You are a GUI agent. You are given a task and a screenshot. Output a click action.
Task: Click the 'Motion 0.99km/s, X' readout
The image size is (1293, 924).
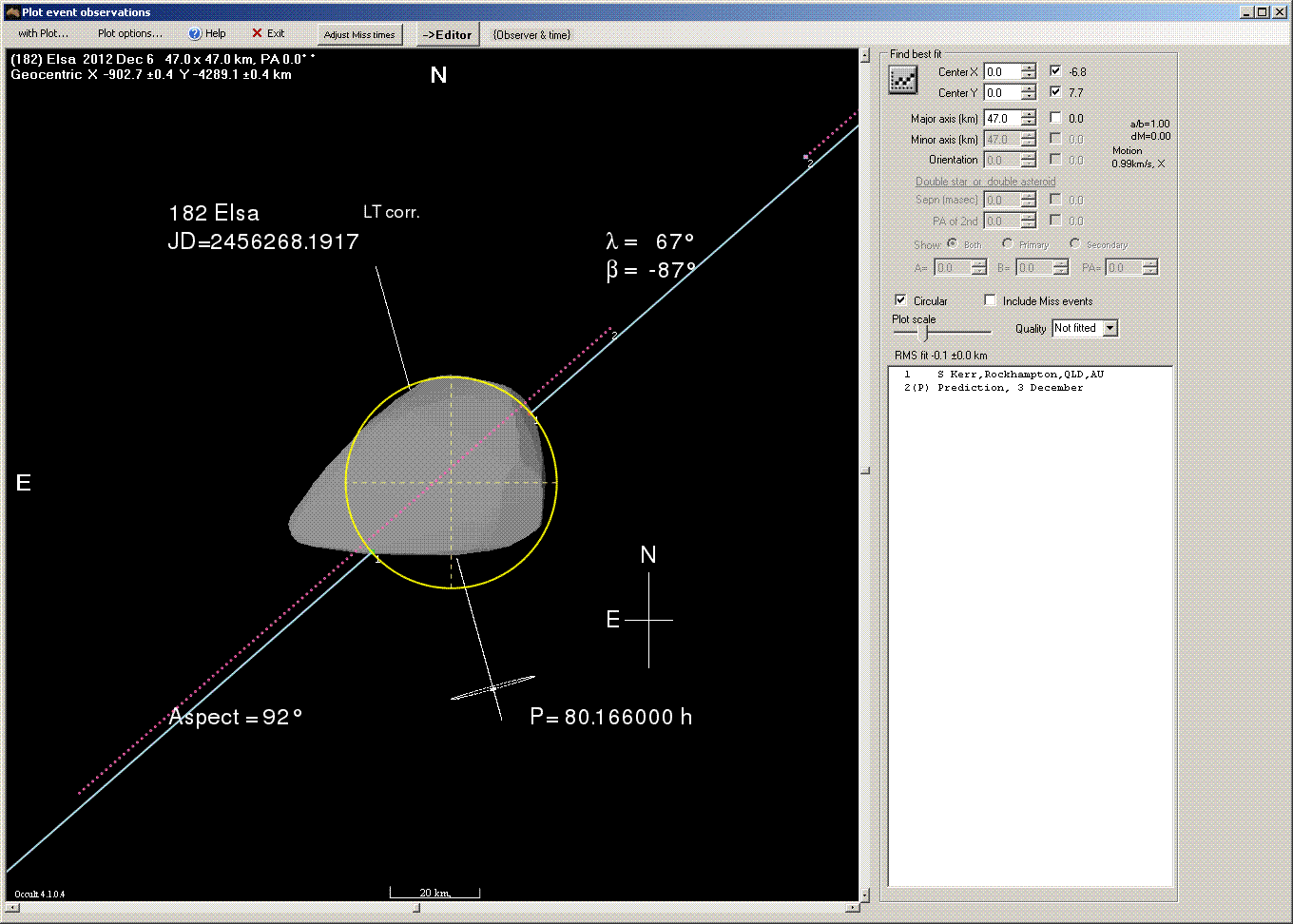click(x=1137, y=157)
